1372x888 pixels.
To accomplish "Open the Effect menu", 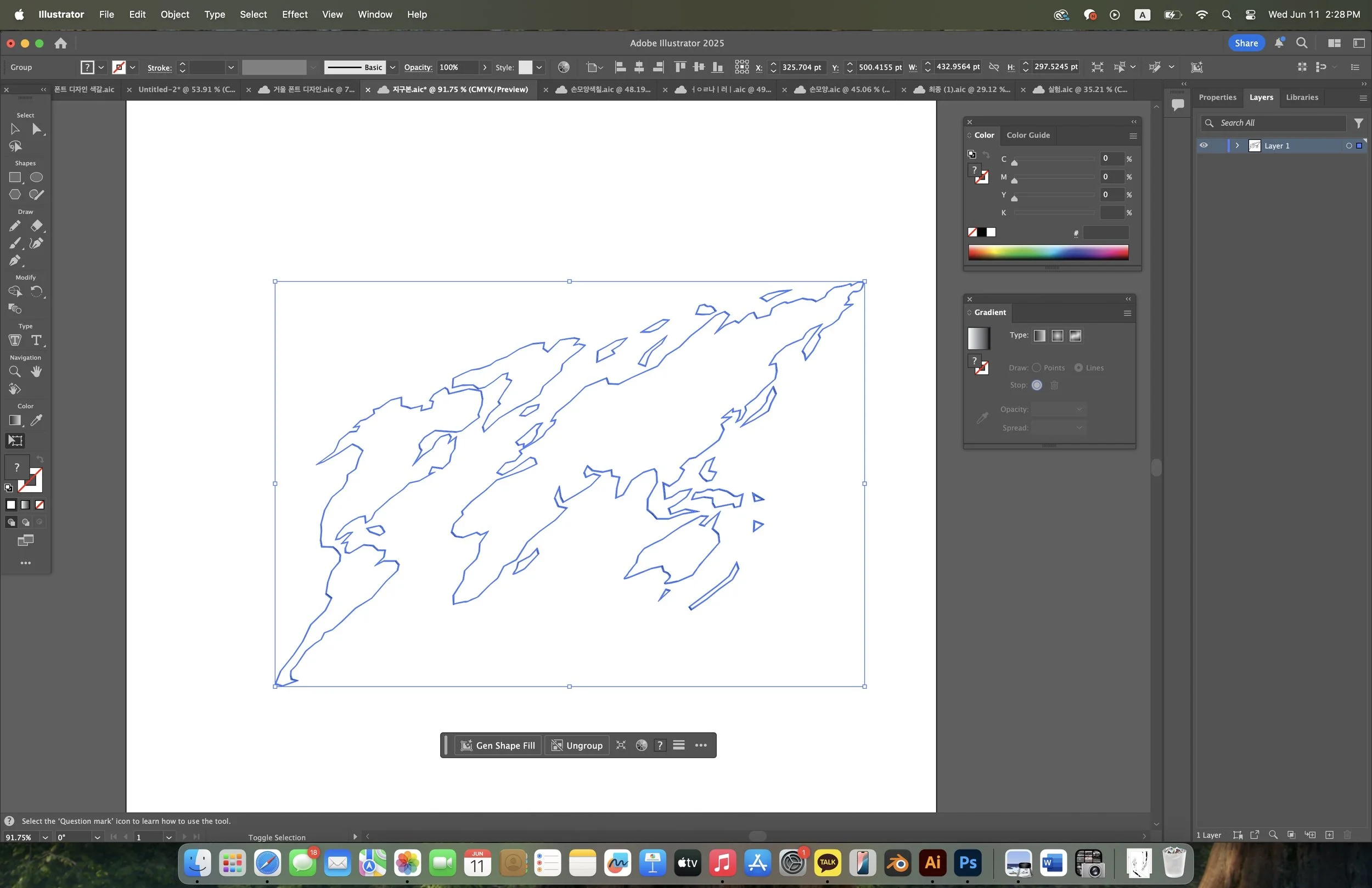I will pos(294,14).
